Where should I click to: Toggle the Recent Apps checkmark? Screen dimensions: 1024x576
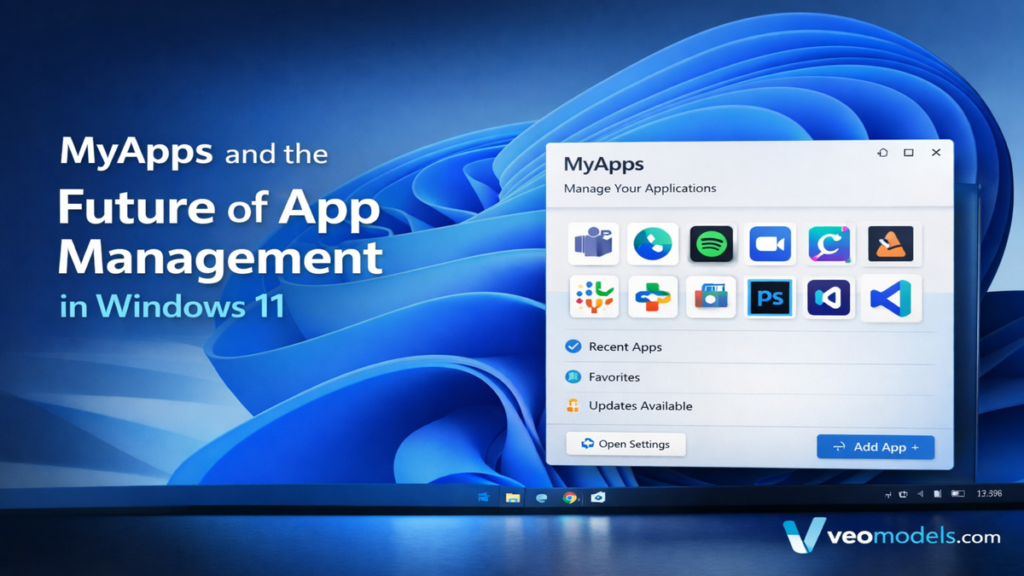point(572,346)
